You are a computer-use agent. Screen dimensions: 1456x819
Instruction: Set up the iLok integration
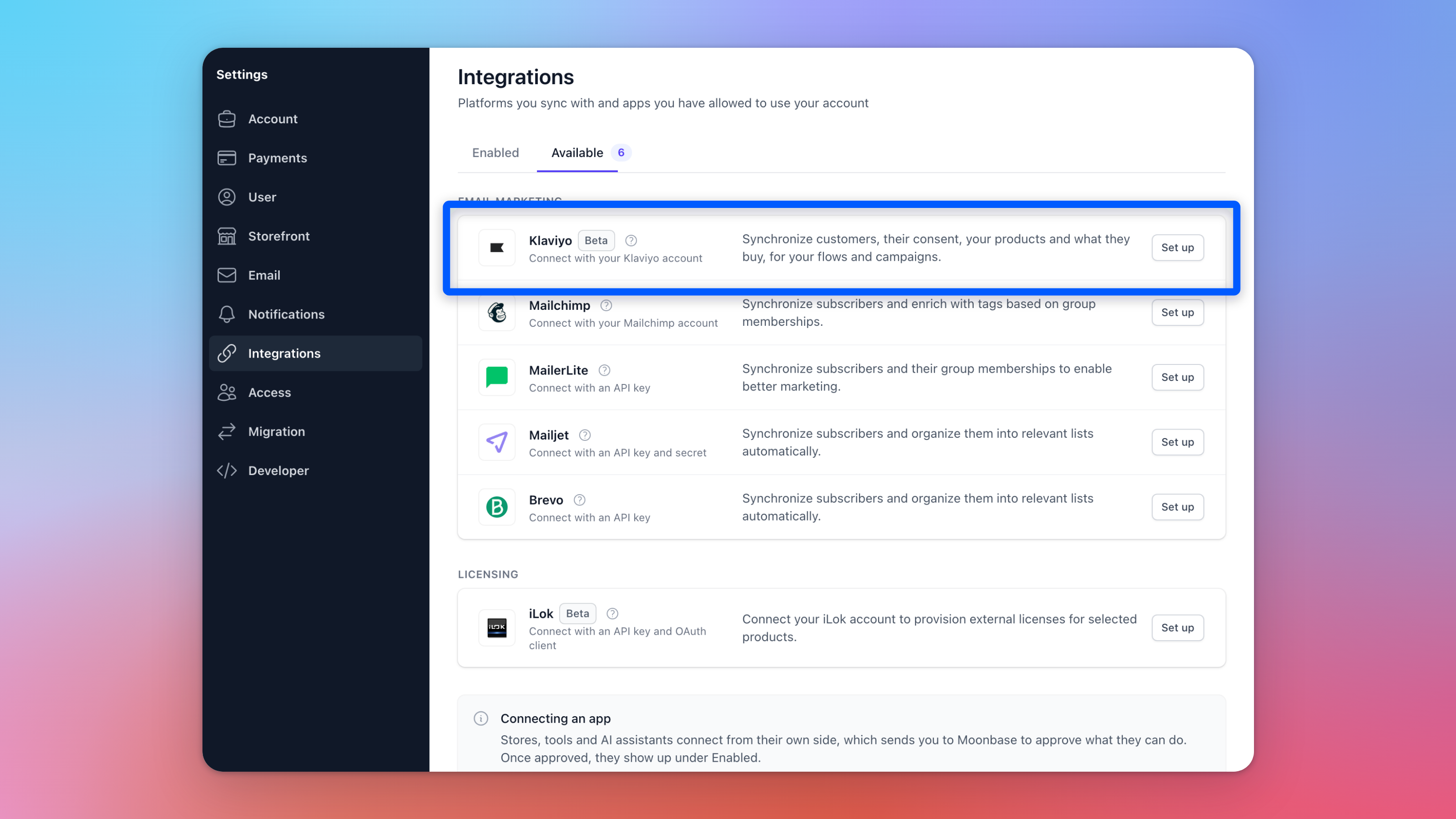(x=1178, y=628)
